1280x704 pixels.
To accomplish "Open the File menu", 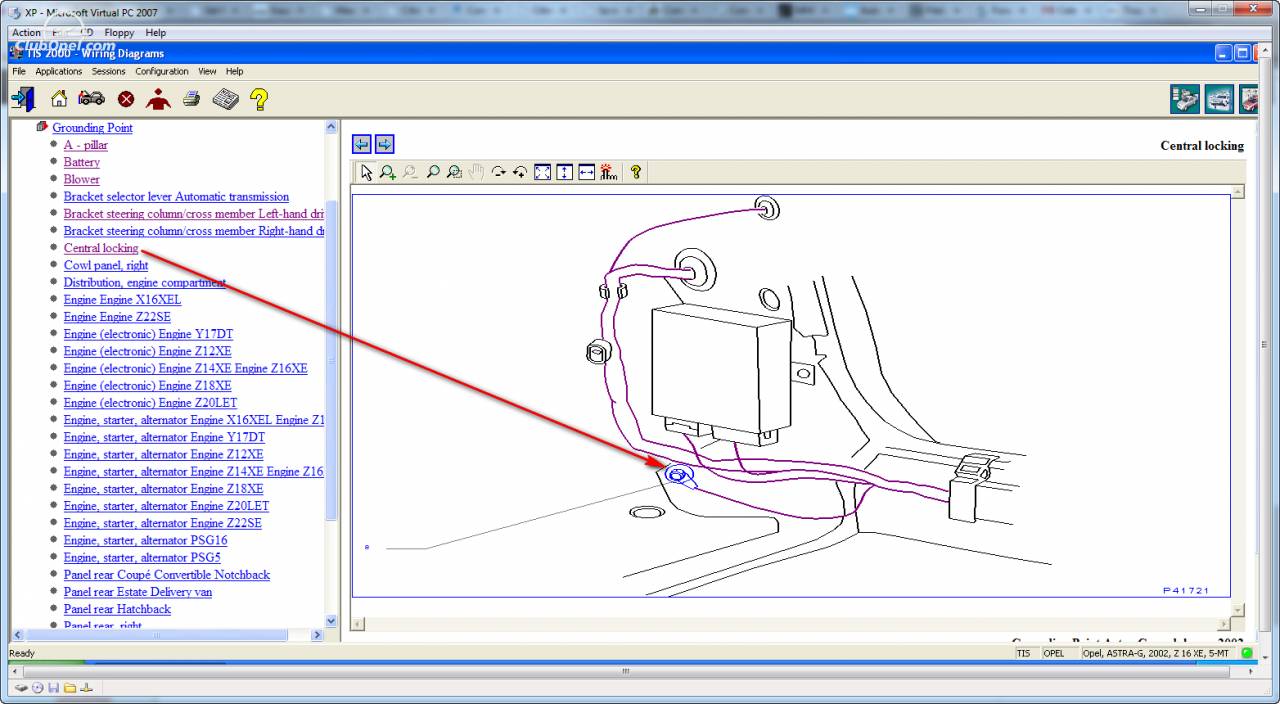I will pyautogui.click(x=19, y=71).
